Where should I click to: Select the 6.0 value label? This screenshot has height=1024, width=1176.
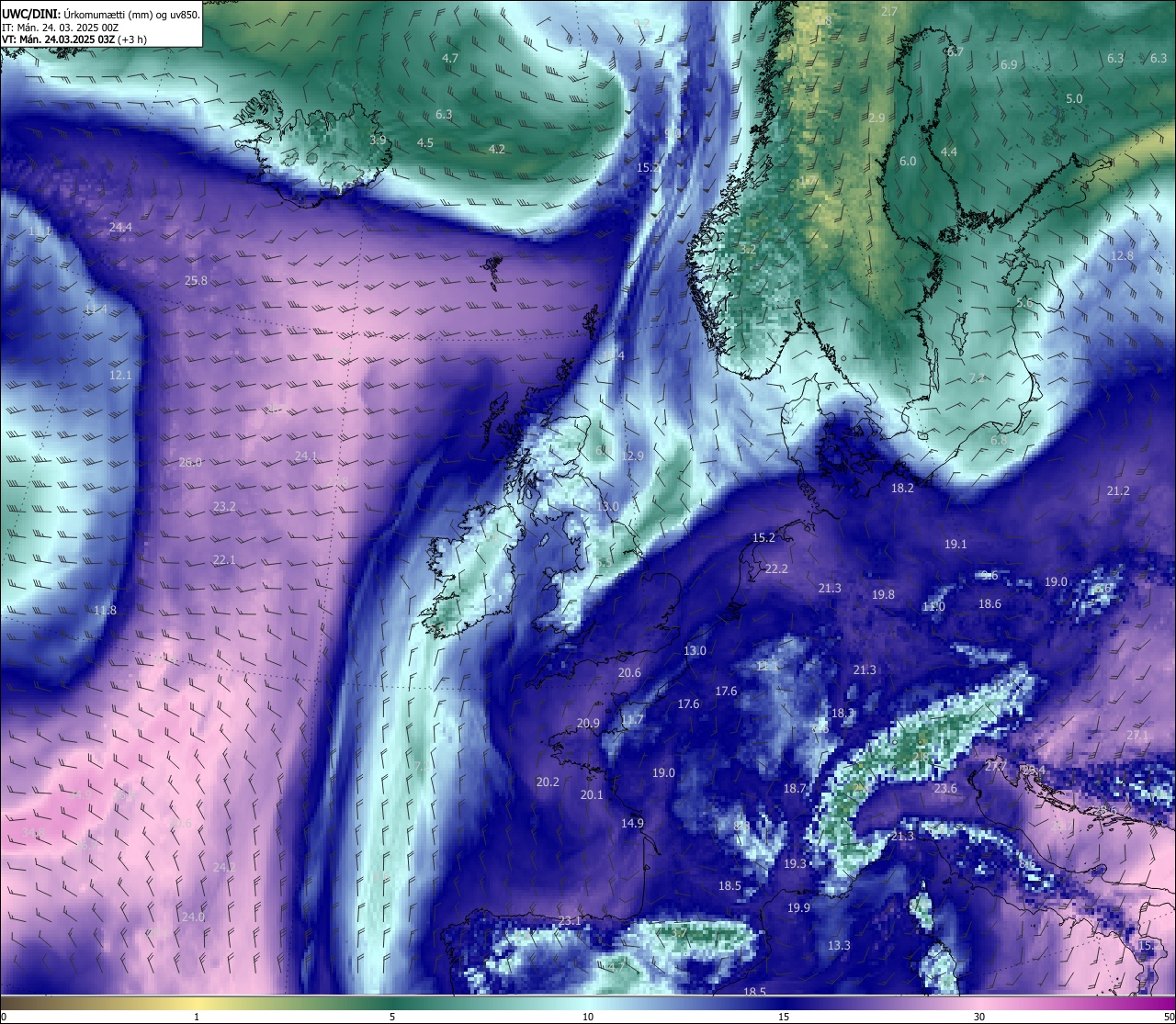pyautogui.click(x=908, y=162)
